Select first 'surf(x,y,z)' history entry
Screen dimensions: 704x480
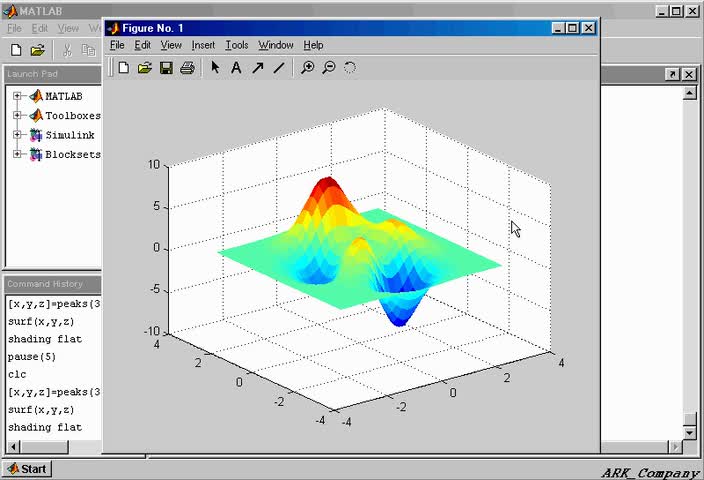(41, 321)
